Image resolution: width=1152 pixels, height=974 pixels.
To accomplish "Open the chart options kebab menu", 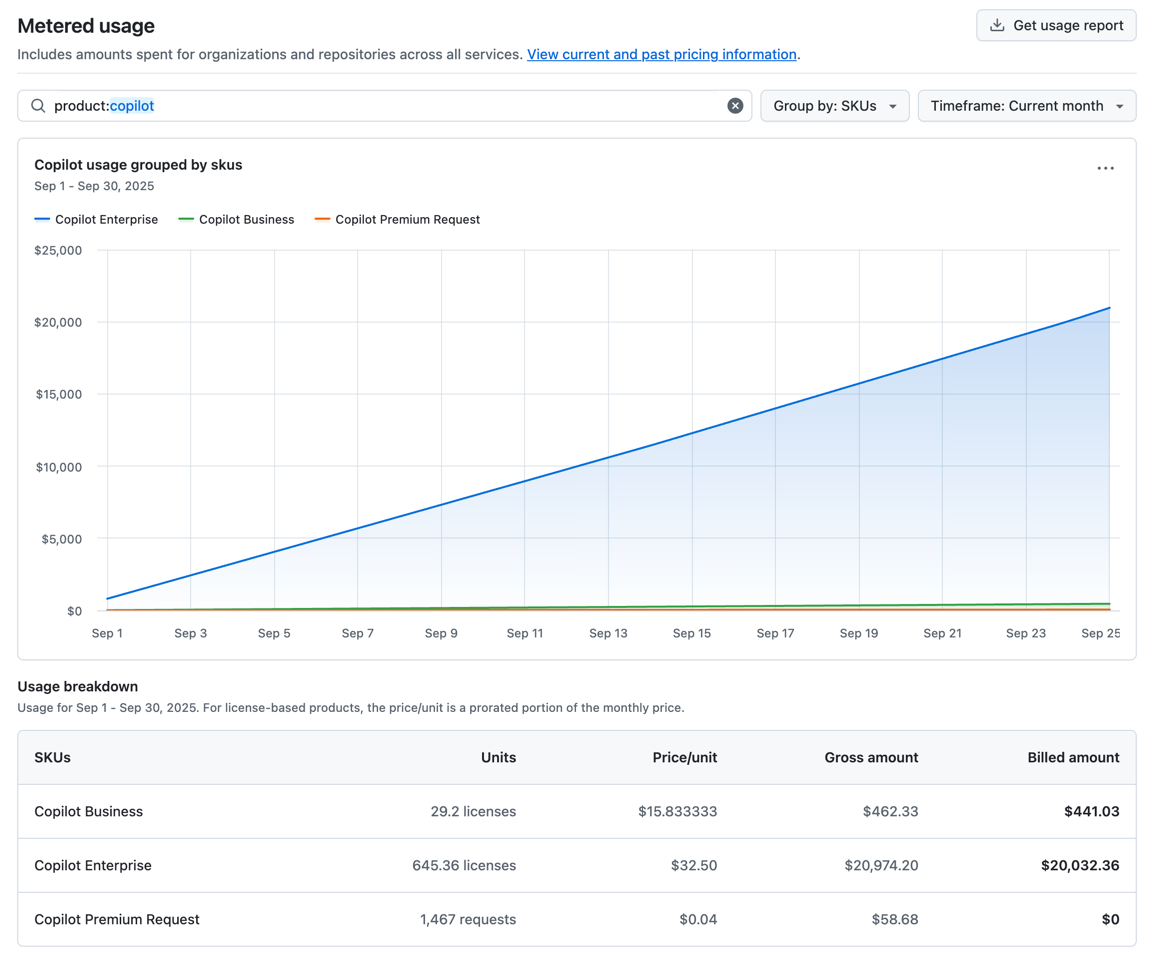I will [1105, 168].
